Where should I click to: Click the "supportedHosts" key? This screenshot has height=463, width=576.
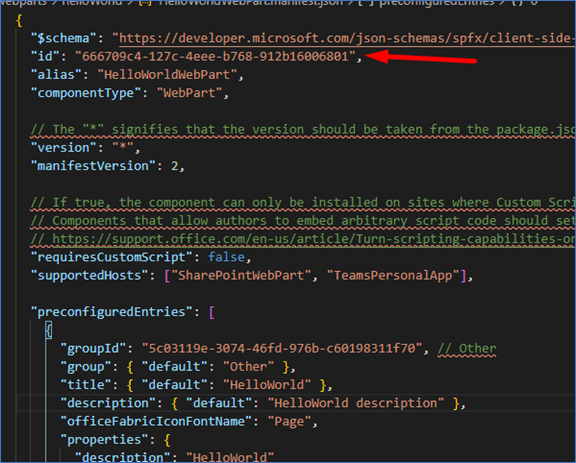pyautogui.click(x=90, y=276)
